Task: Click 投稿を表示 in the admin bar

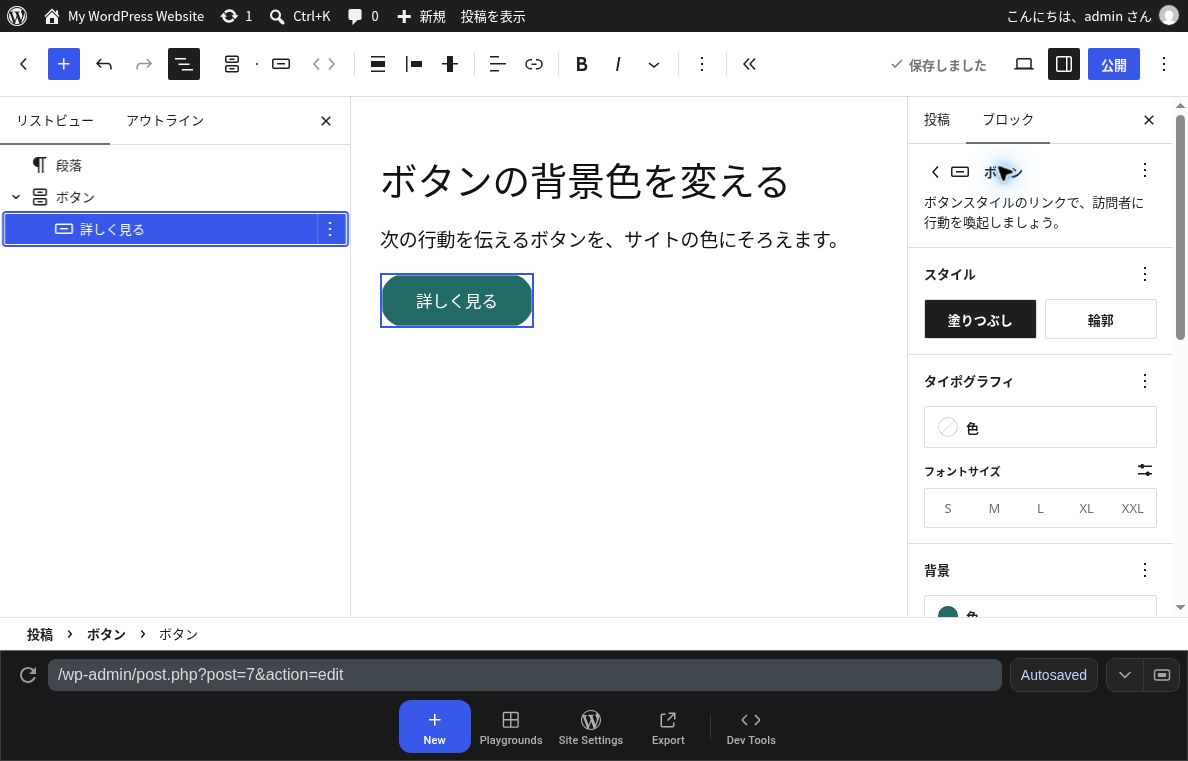Action: pyautogui.click(x=493, y=16)
